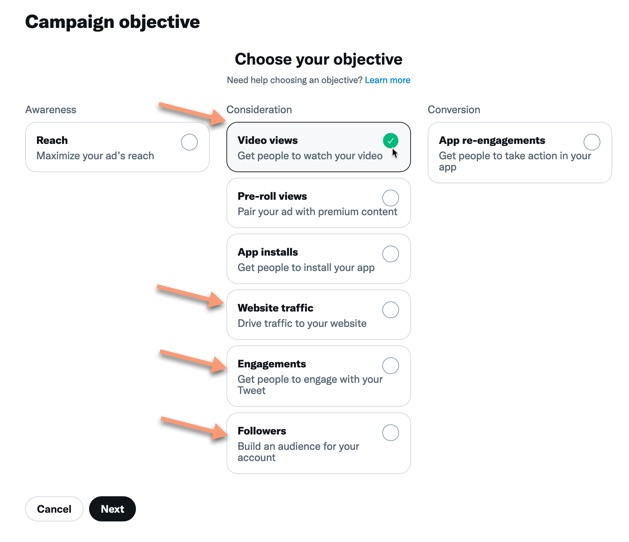Click Video views card title

(268, 140)
